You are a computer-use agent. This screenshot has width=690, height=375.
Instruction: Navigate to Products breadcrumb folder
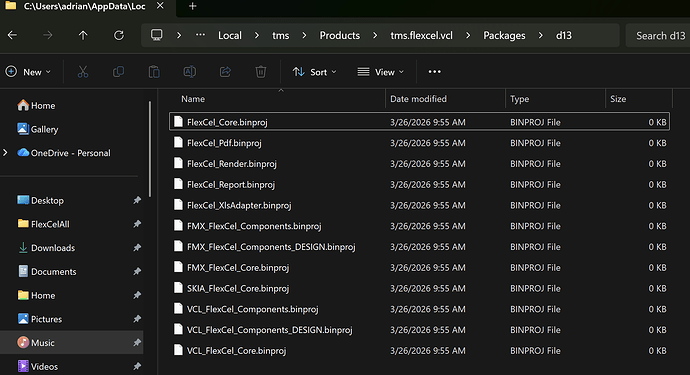click(340, 35)
